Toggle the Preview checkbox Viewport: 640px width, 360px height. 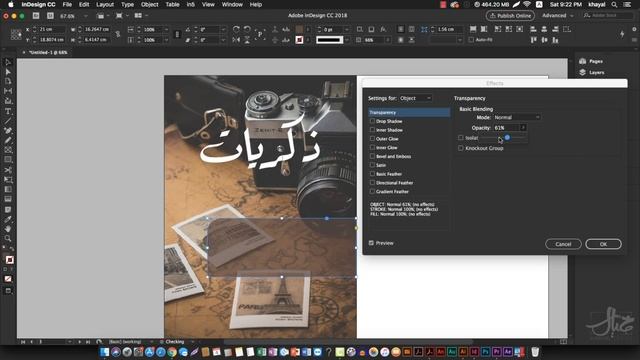(371, 243)
